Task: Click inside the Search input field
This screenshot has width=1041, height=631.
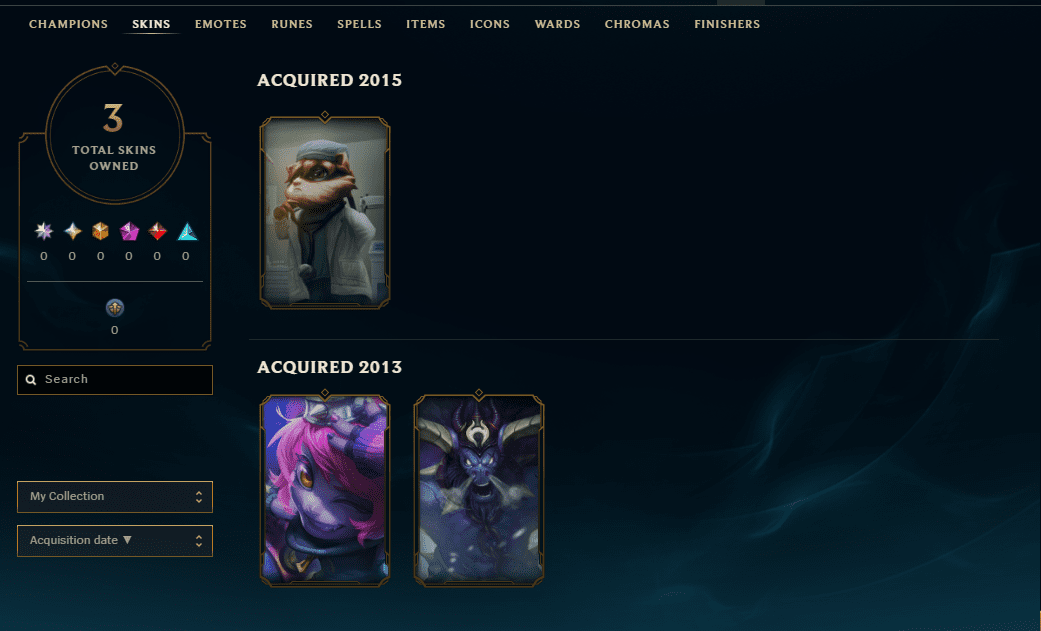Action: [x=115, y=380]
